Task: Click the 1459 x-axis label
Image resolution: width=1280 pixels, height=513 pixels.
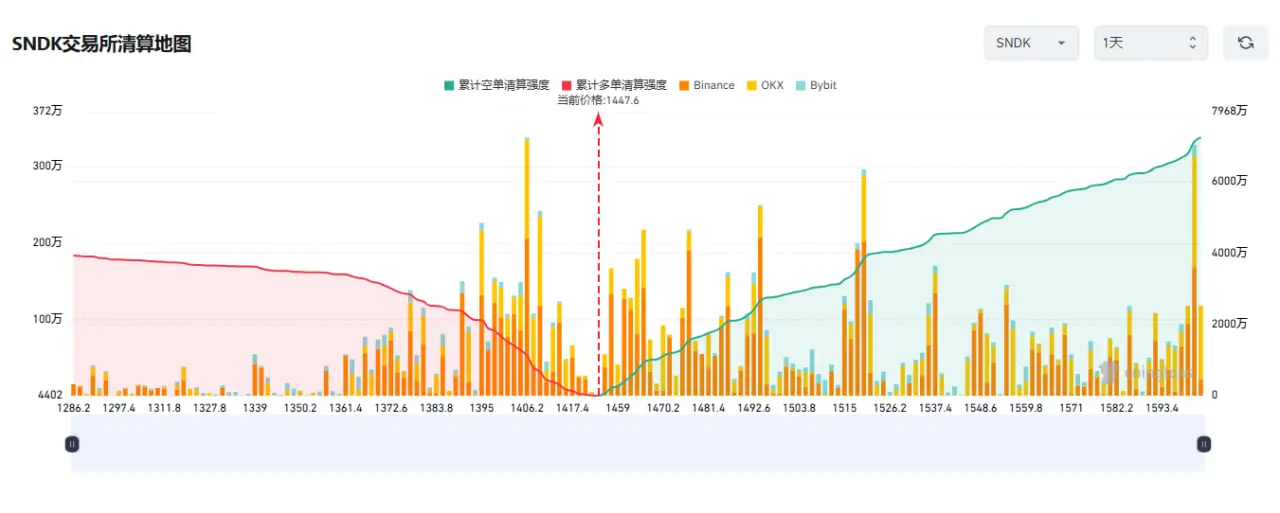Action: click(618, 408)
